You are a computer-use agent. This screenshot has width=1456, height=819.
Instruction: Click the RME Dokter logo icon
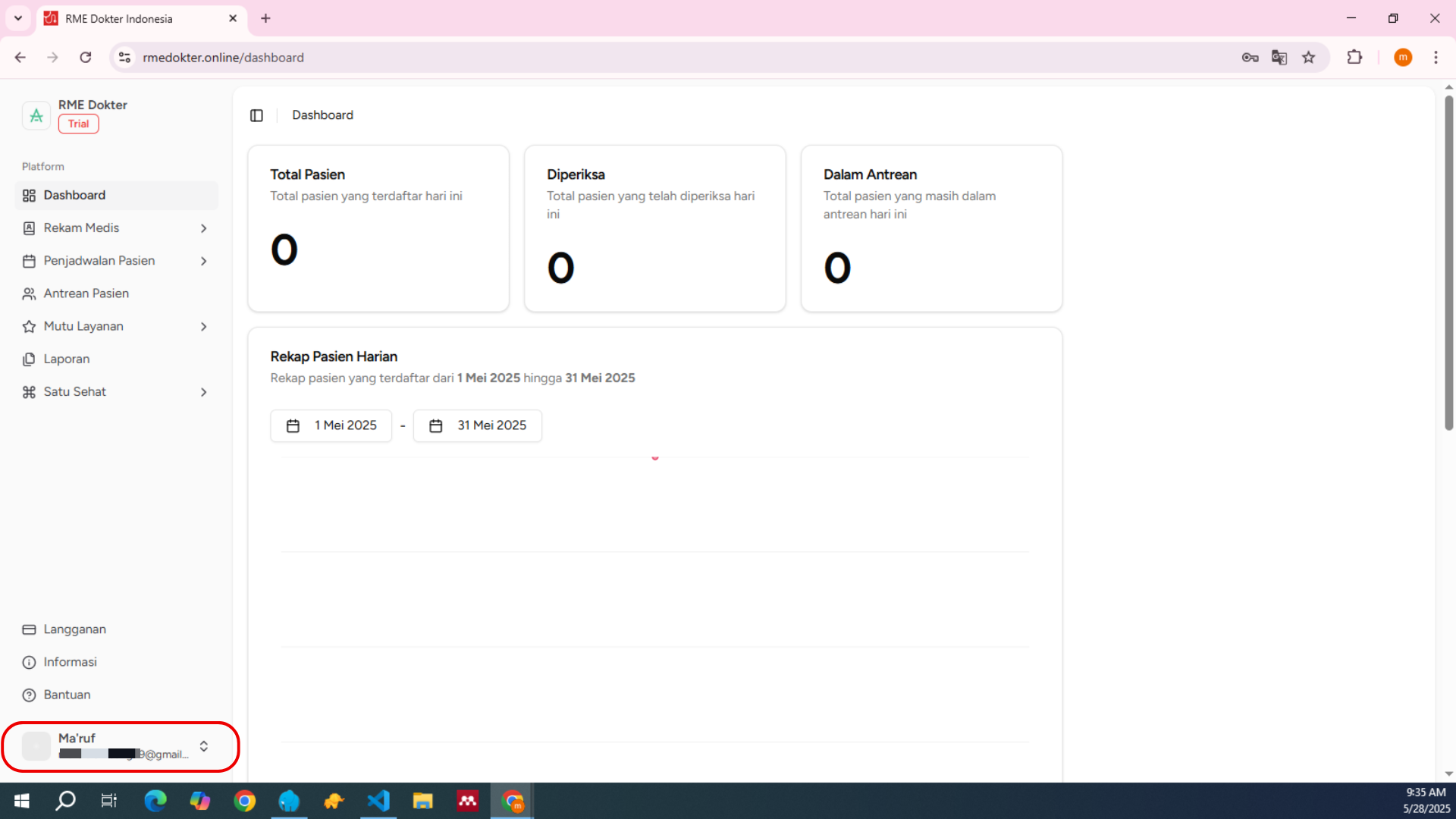(36, 115)
